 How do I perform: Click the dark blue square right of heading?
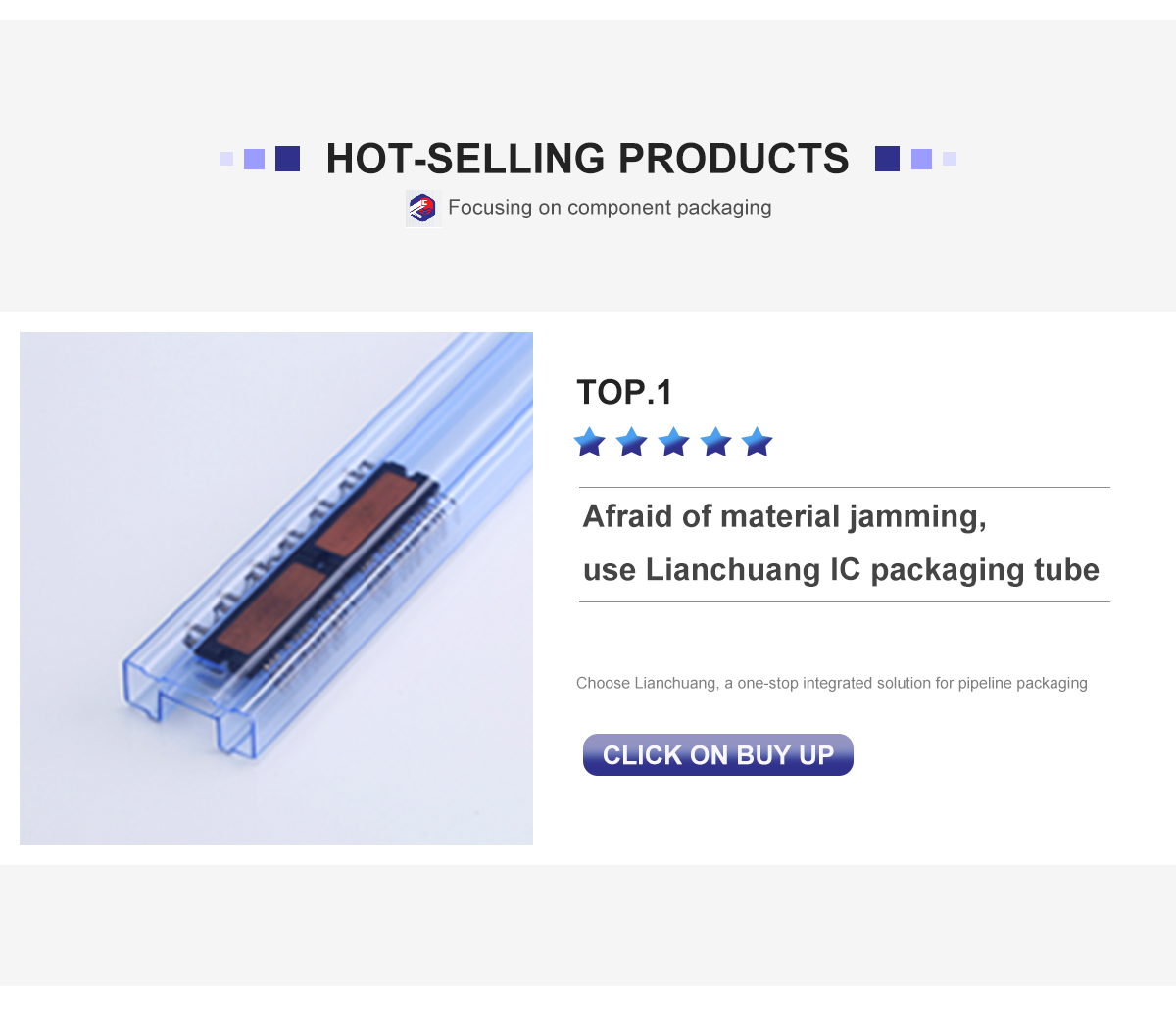click(887, 159)
